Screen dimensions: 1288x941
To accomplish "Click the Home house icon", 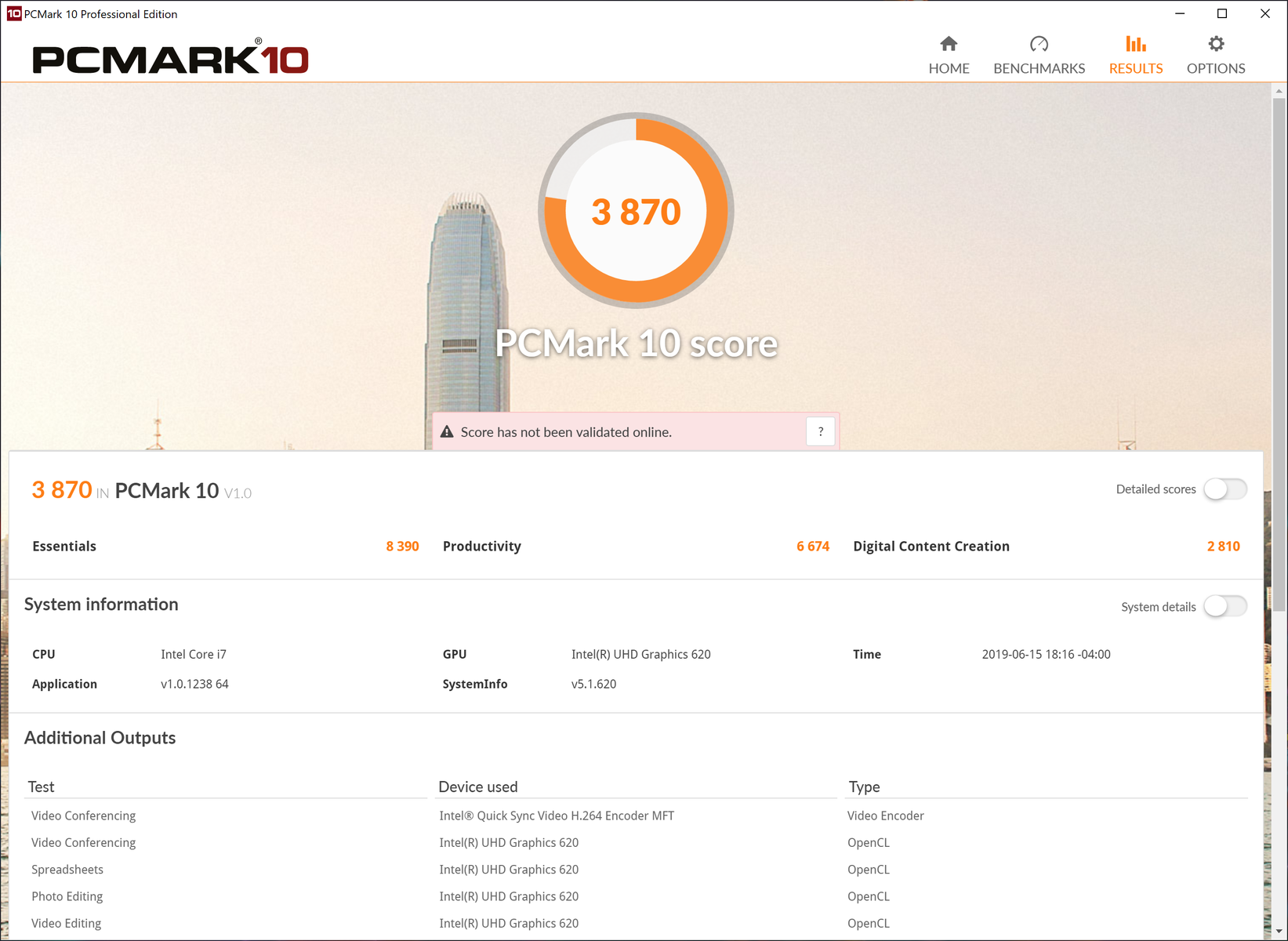I will pyautogui.click(x=949, y=44).
